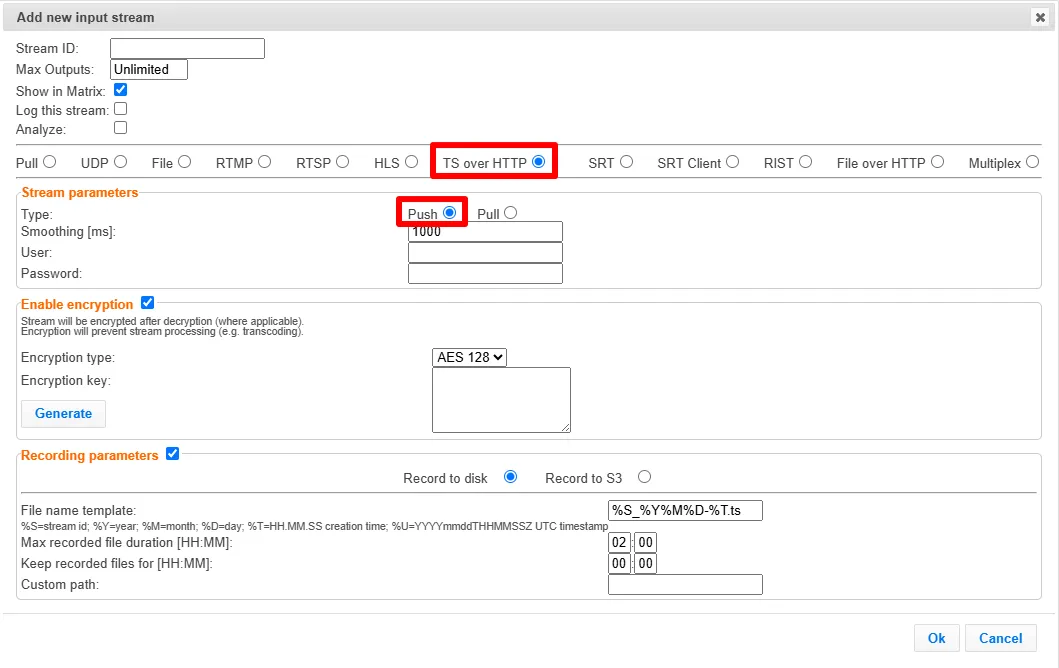Disable the Enable encryption checkbox
The height and width of the screenshot is (668, 1059).
point(147,303)
